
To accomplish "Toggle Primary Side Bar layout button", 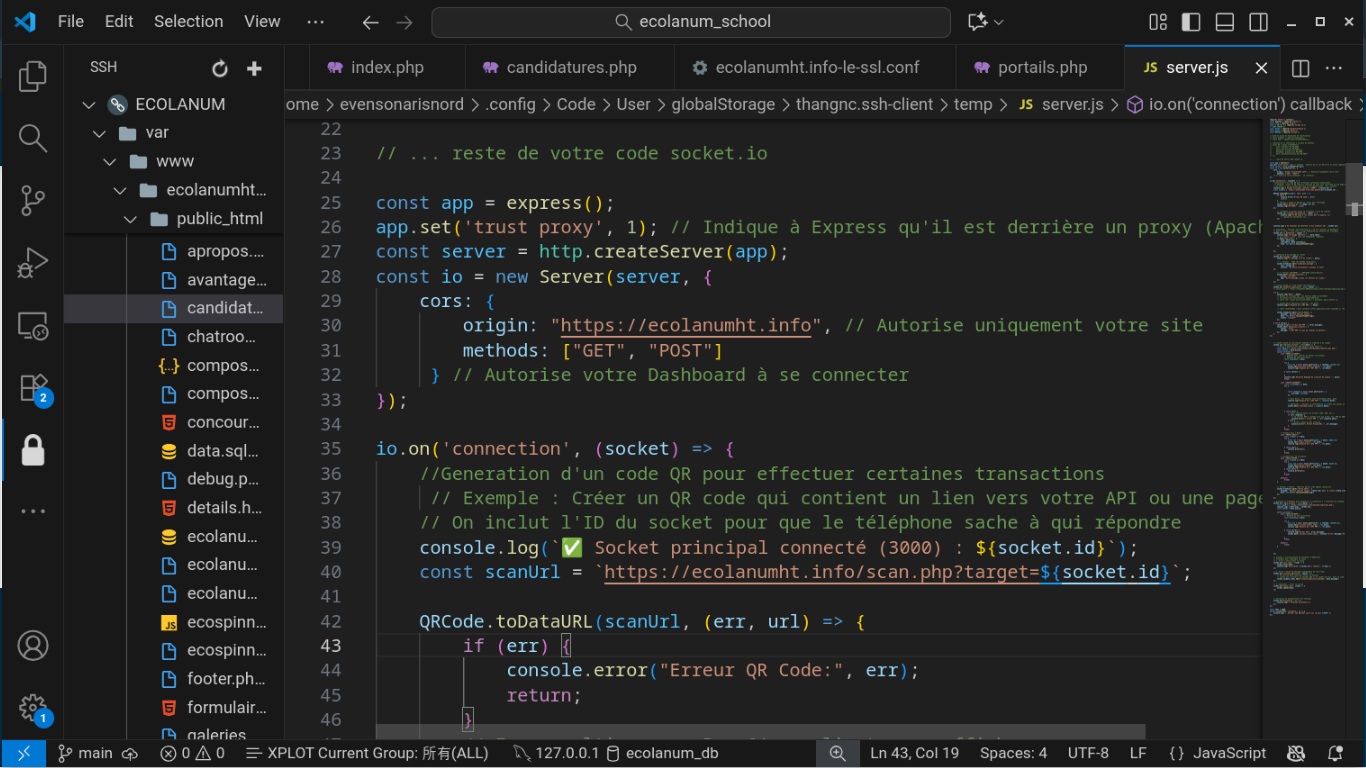I will pyautogui.click(x=1191, y=21).
